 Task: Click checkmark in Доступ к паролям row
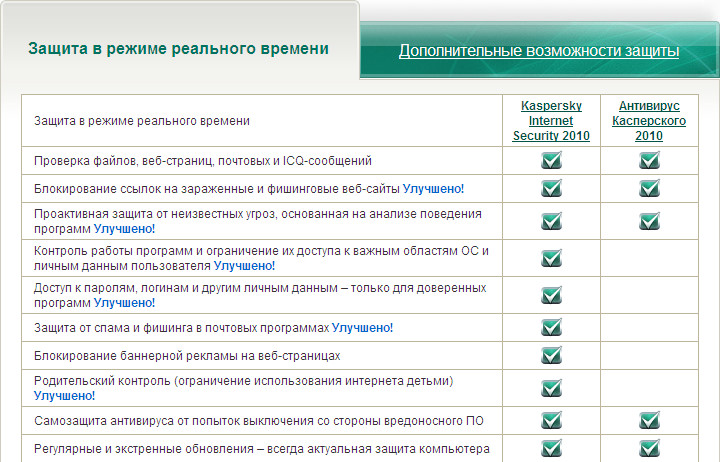[551, 295]
